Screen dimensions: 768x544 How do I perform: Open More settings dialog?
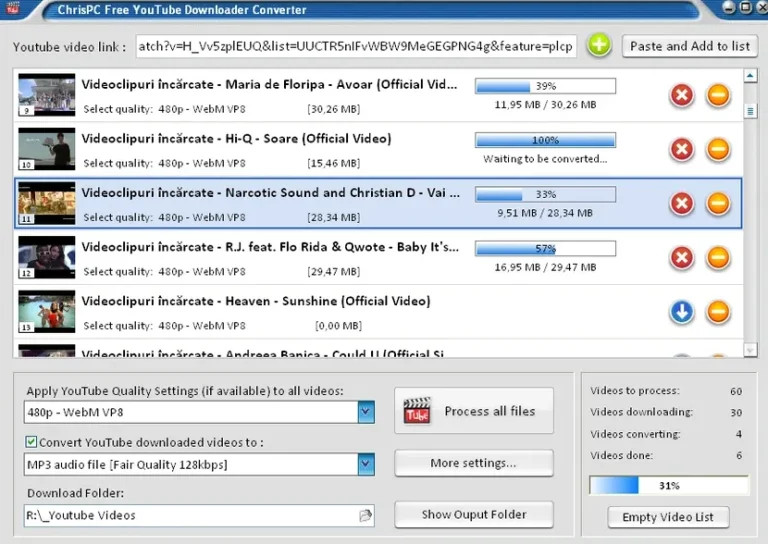pos(474,463)
